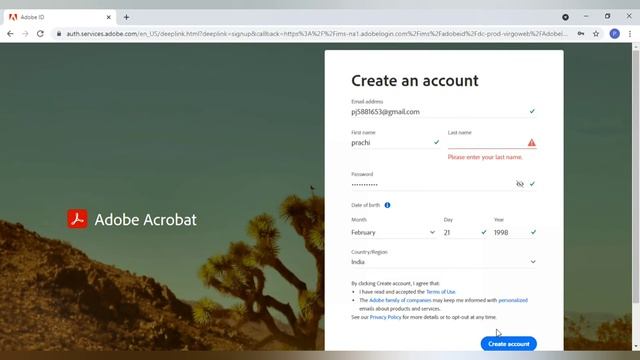The width and height of the screenshot is (640, 360).
Task: Click the browser back arrow
Action: click(10, 34)
